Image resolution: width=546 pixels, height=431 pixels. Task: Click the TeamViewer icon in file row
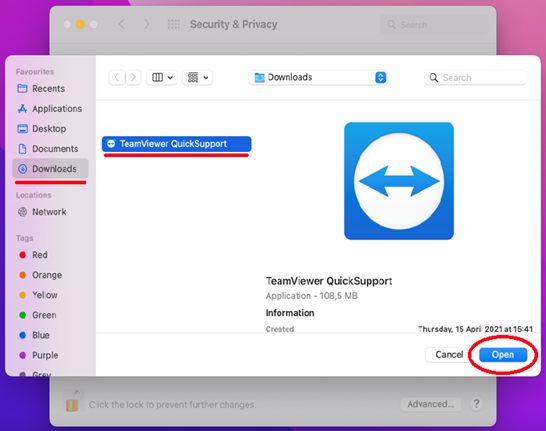pos(111,144)
